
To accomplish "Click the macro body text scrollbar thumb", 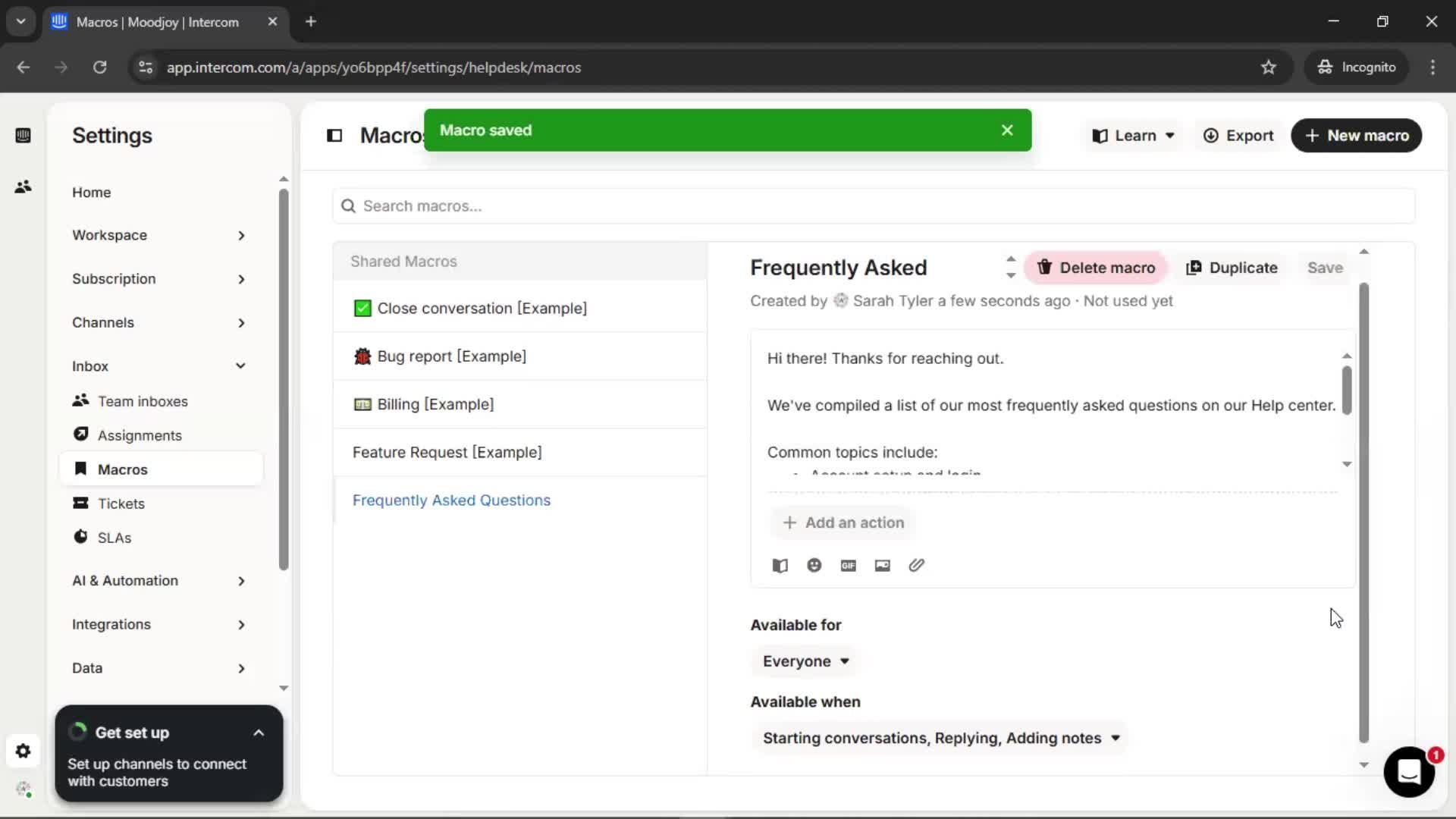I will (1347, 390).
